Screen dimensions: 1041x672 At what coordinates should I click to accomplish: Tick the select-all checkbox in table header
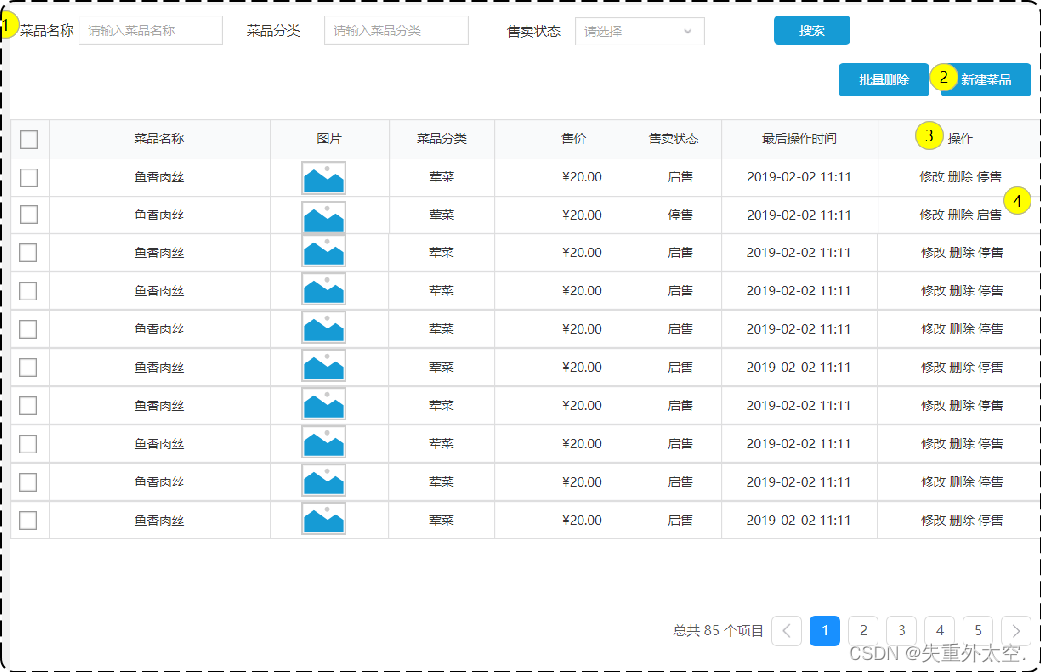click(29, 139)
